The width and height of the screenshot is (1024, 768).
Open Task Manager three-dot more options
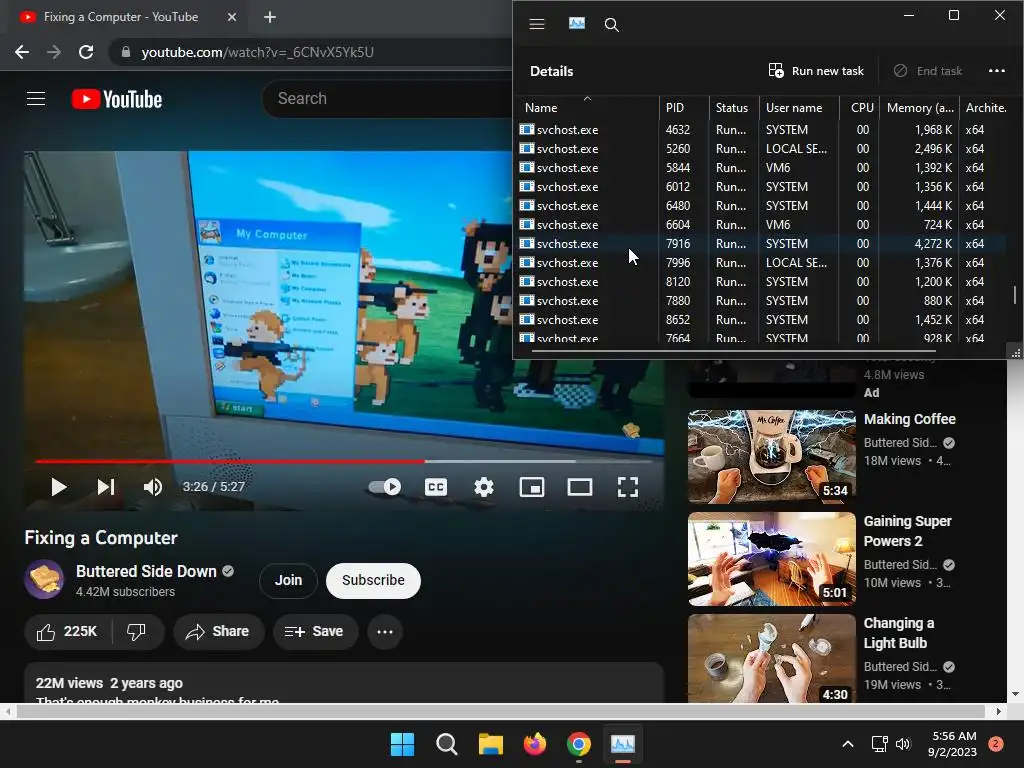tap(997, 71)
